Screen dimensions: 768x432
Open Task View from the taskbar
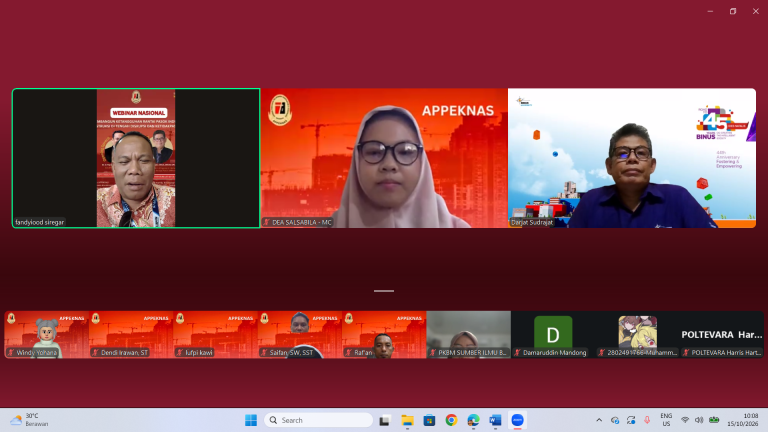[384, 420]
